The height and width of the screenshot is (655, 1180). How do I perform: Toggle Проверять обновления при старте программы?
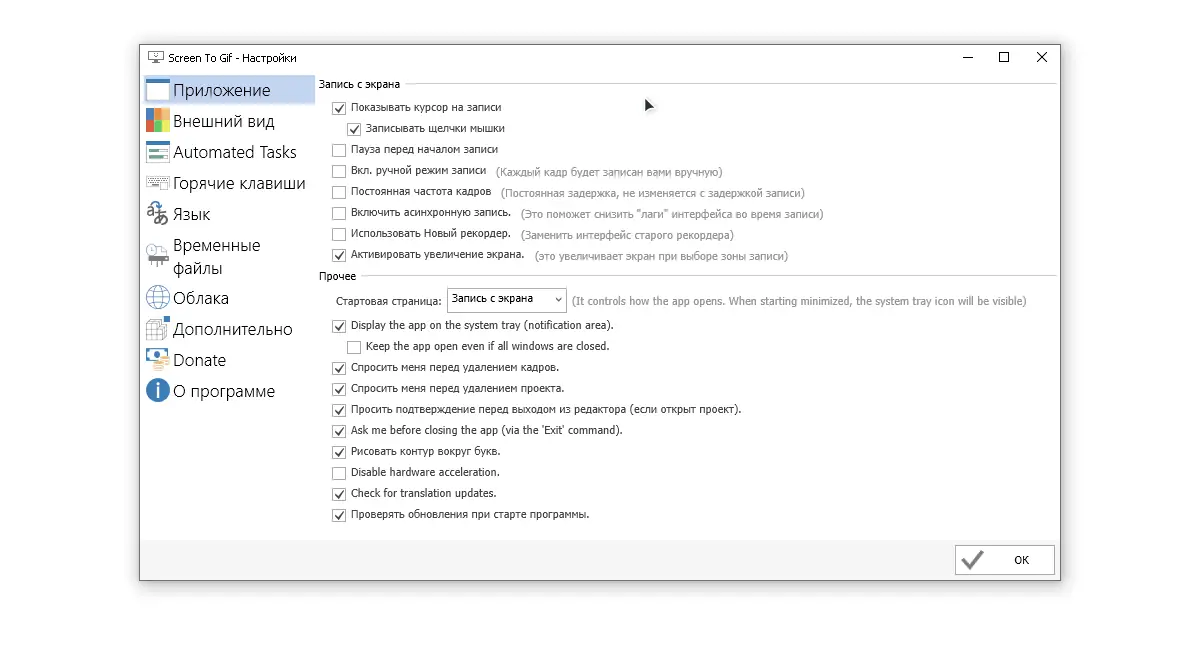[339, 516]
